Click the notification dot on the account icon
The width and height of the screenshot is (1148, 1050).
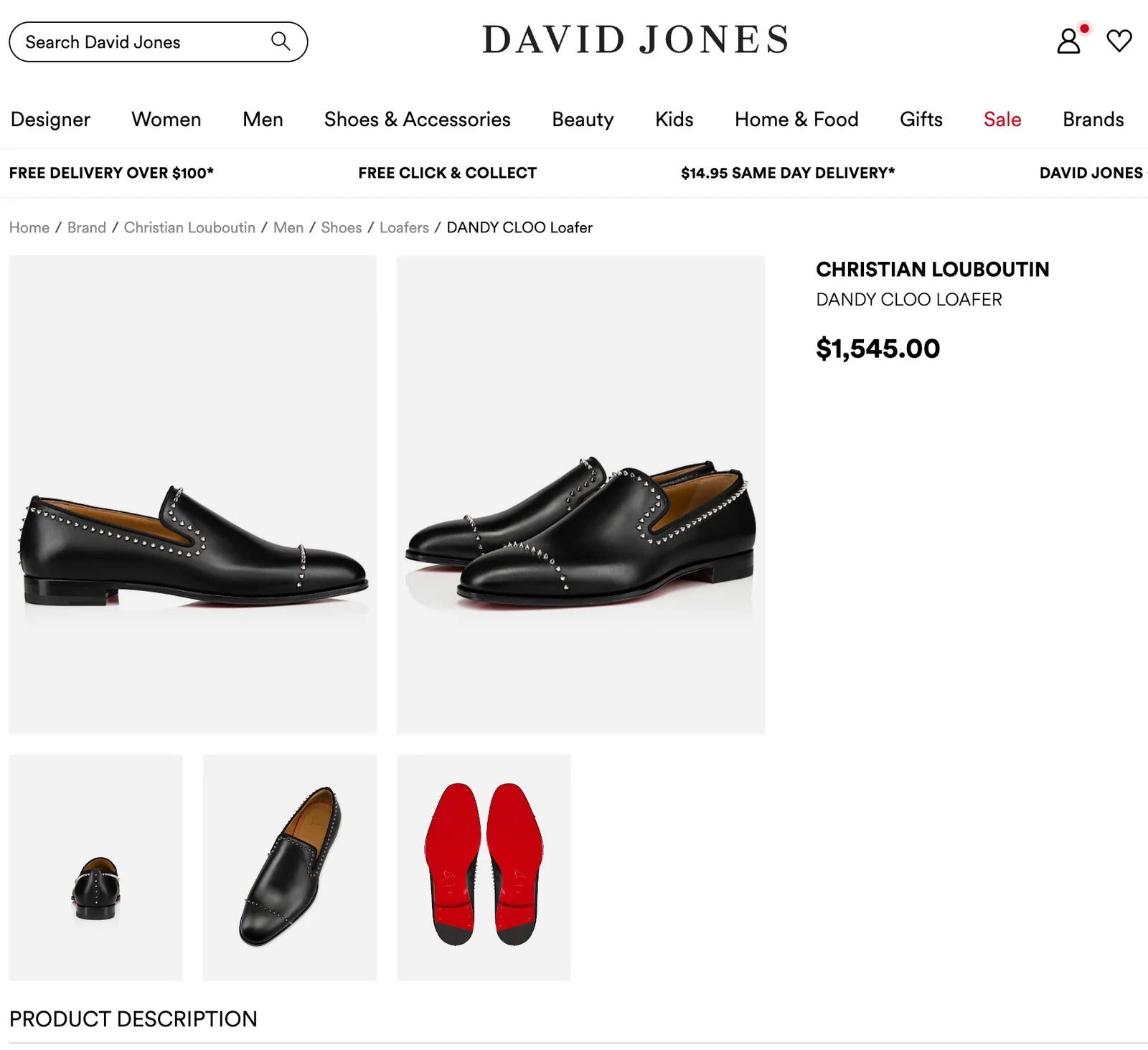[x=1085, y=29]
